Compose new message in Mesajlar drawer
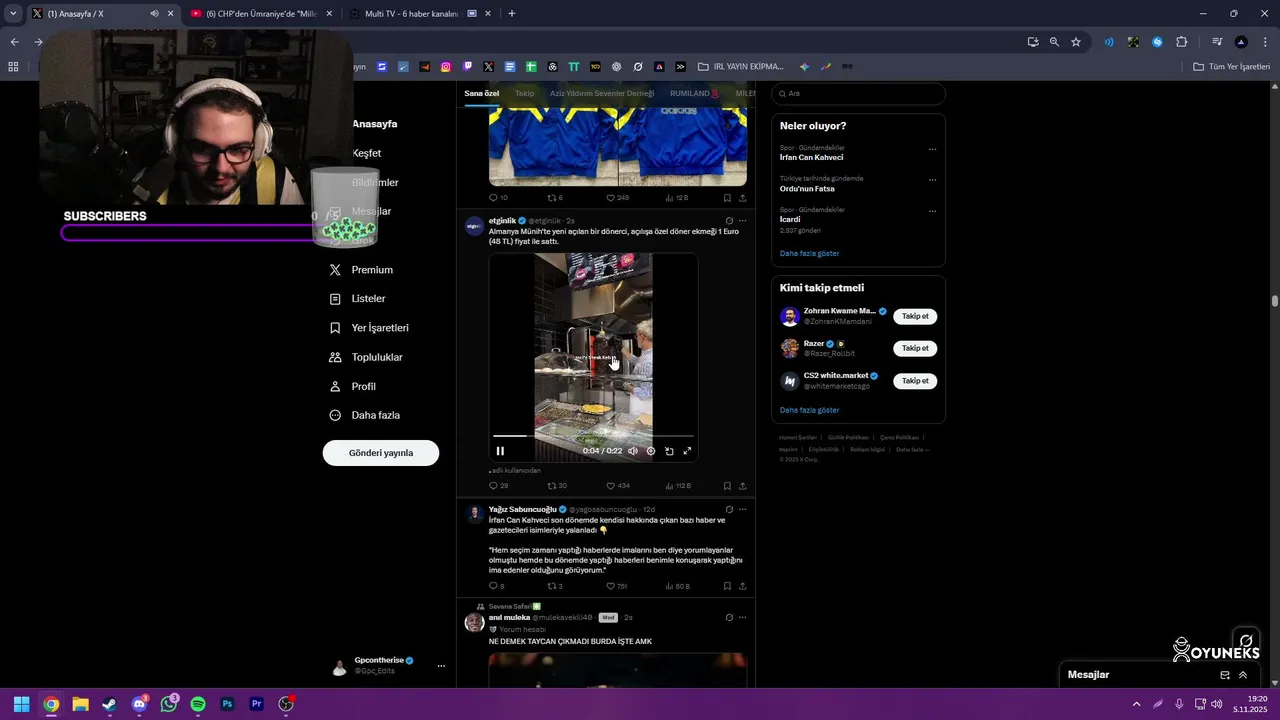This screenshot has width=1280, height=720. pos(1225,675)
